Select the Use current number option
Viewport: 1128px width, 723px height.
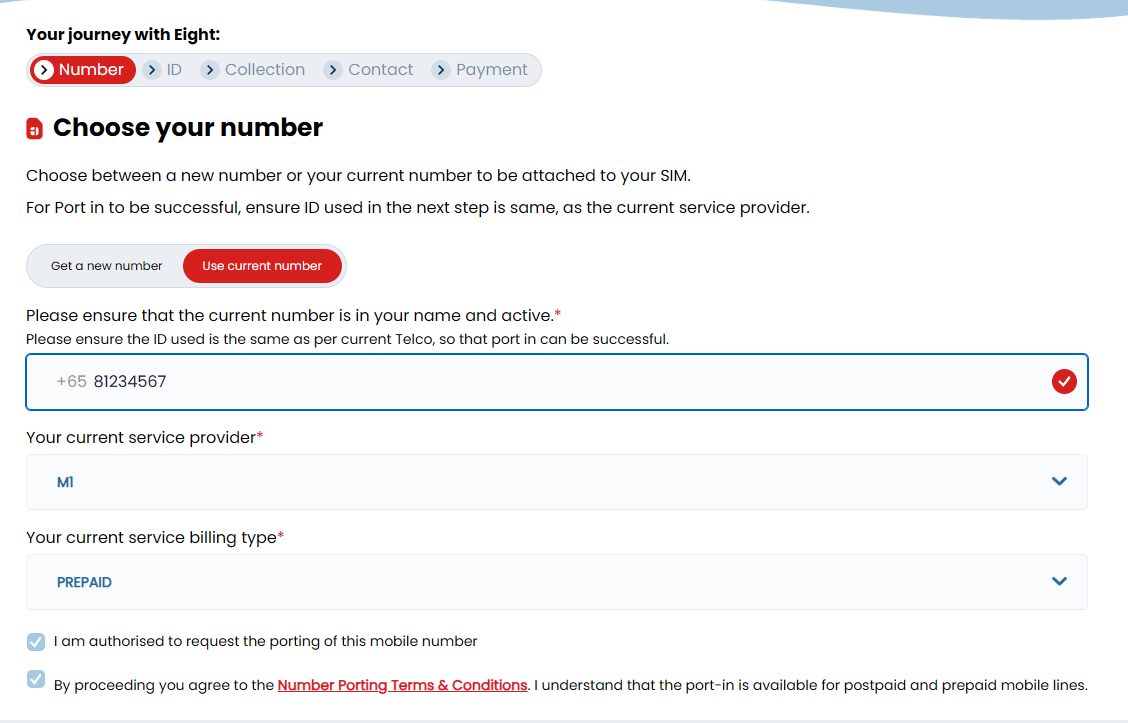(x=262, y=266)
